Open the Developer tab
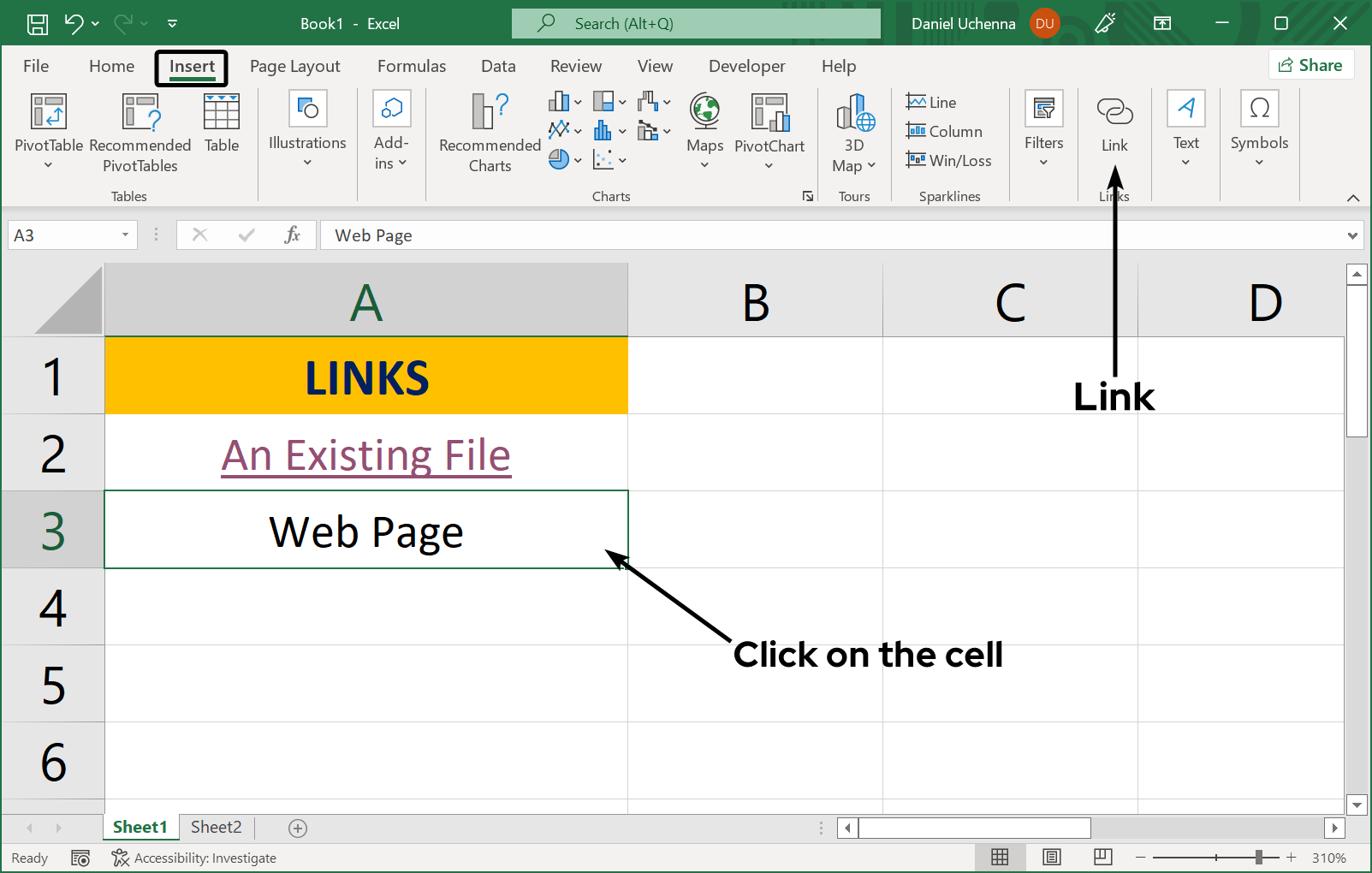Image resolution: width=1372 pixels, height=873 pixels. (x=746, y=66)
